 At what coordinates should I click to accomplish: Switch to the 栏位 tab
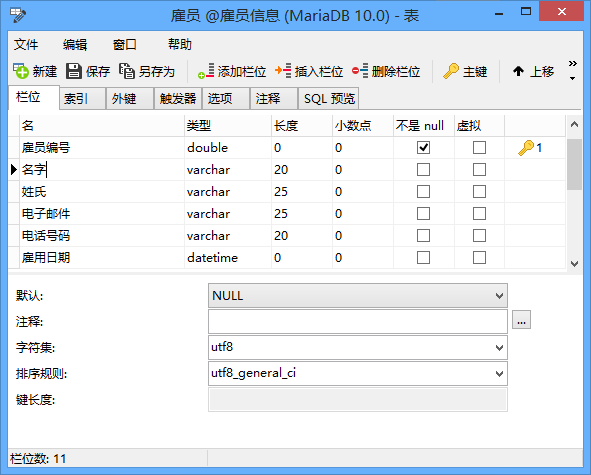pyautogui.click(x=34, y=97)
